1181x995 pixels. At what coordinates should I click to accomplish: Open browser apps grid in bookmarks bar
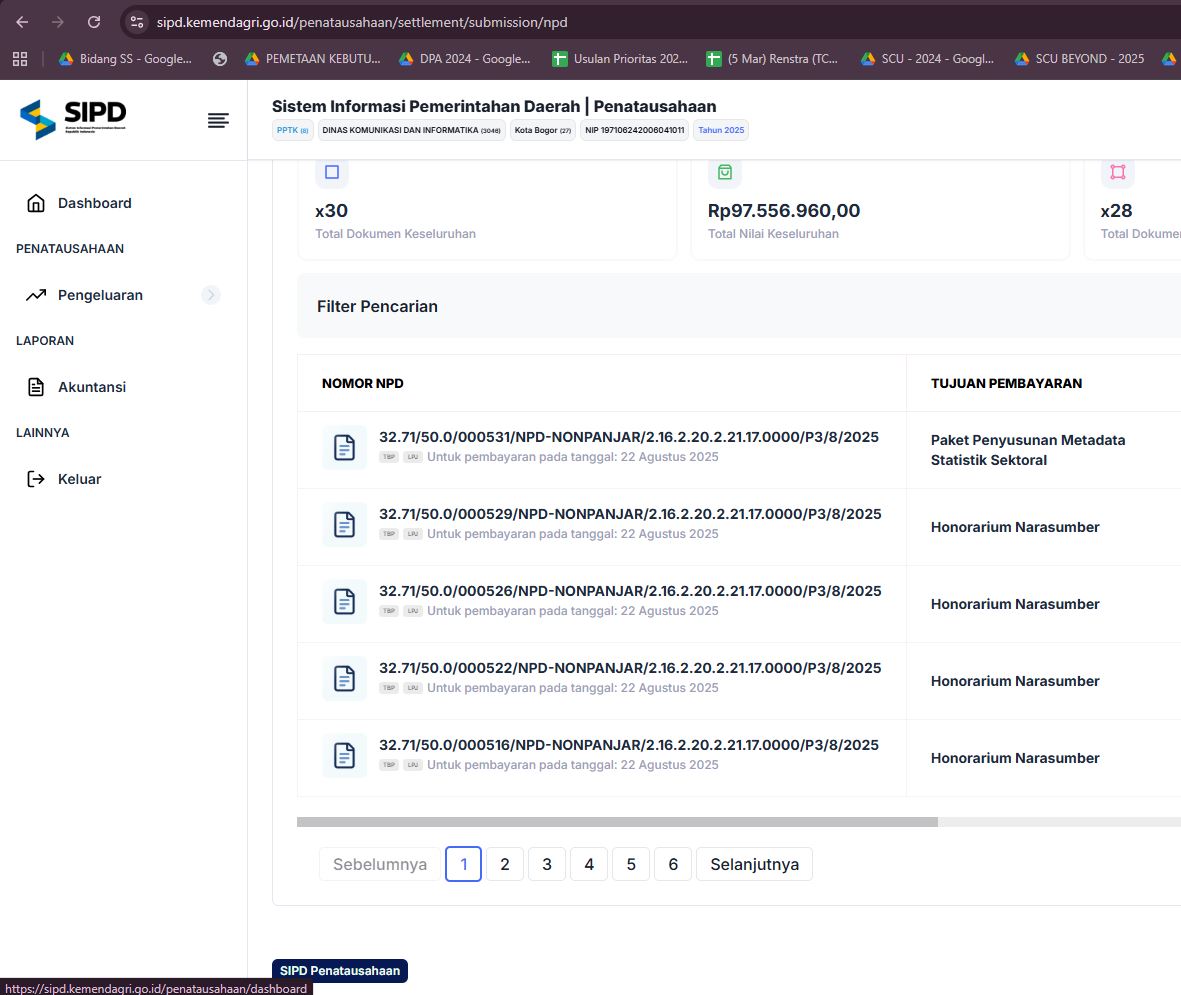pyautogui.click(x=20, y=59)
